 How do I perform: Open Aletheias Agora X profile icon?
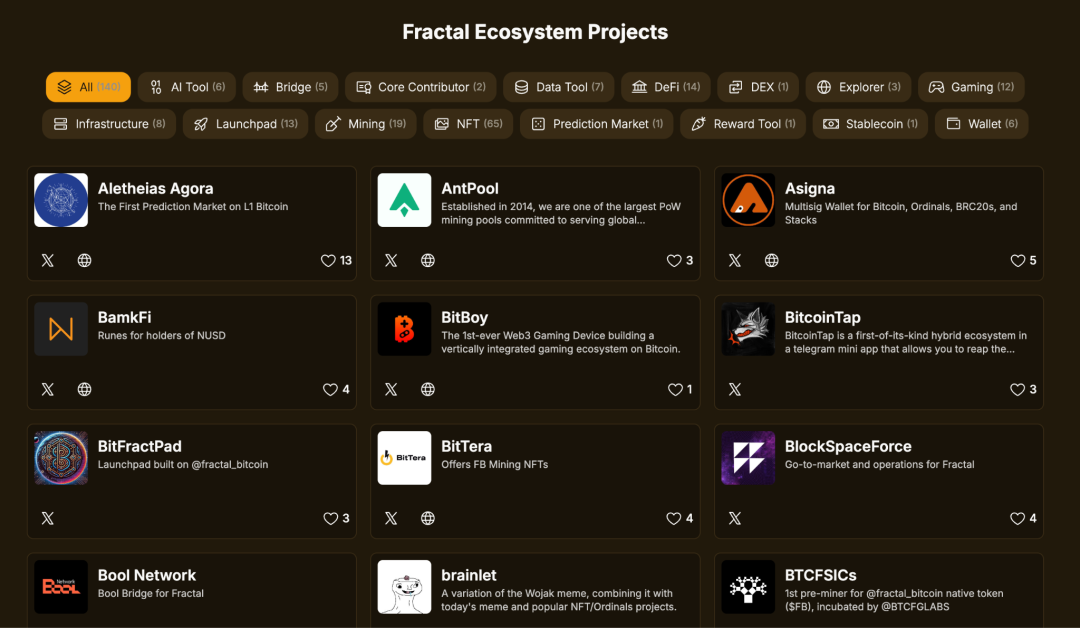(48, 260)
